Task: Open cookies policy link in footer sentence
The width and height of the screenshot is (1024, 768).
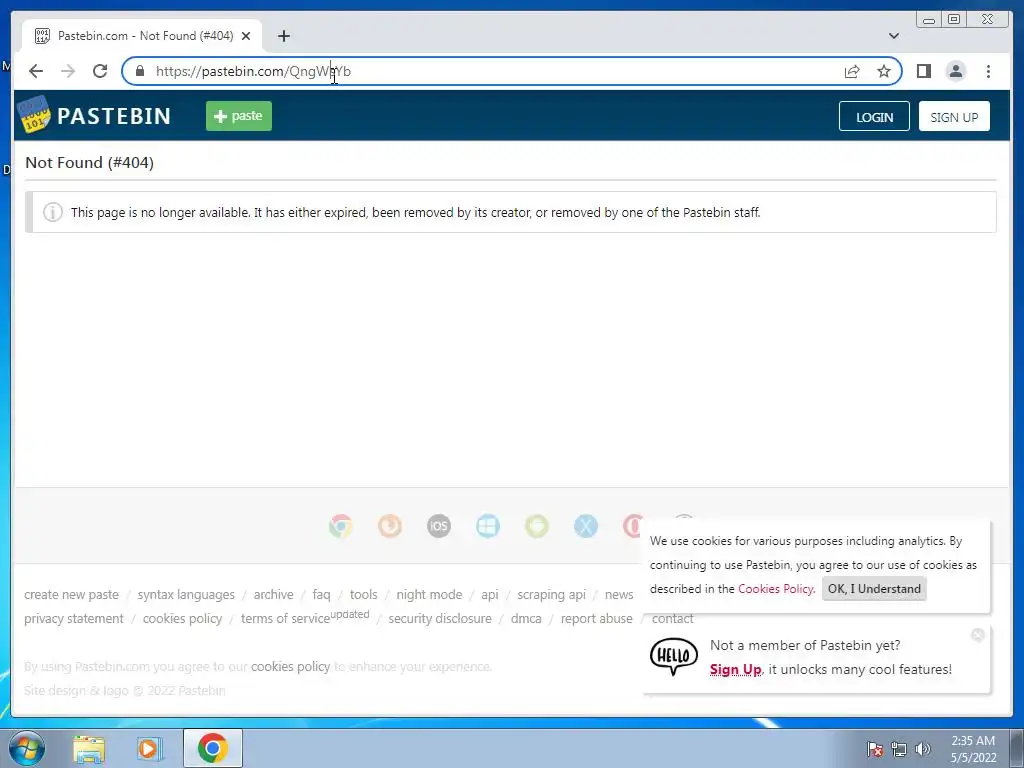Action: [291, 666]
